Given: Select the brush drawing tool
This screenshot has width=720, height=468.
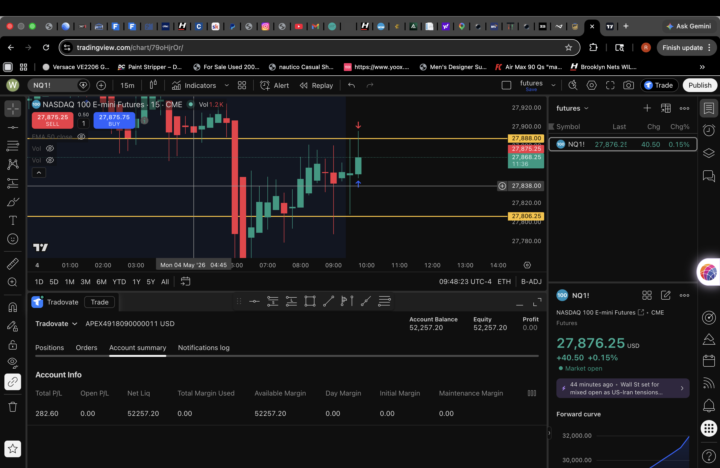Looking at the screenshot, I should (x=13, y=202).
